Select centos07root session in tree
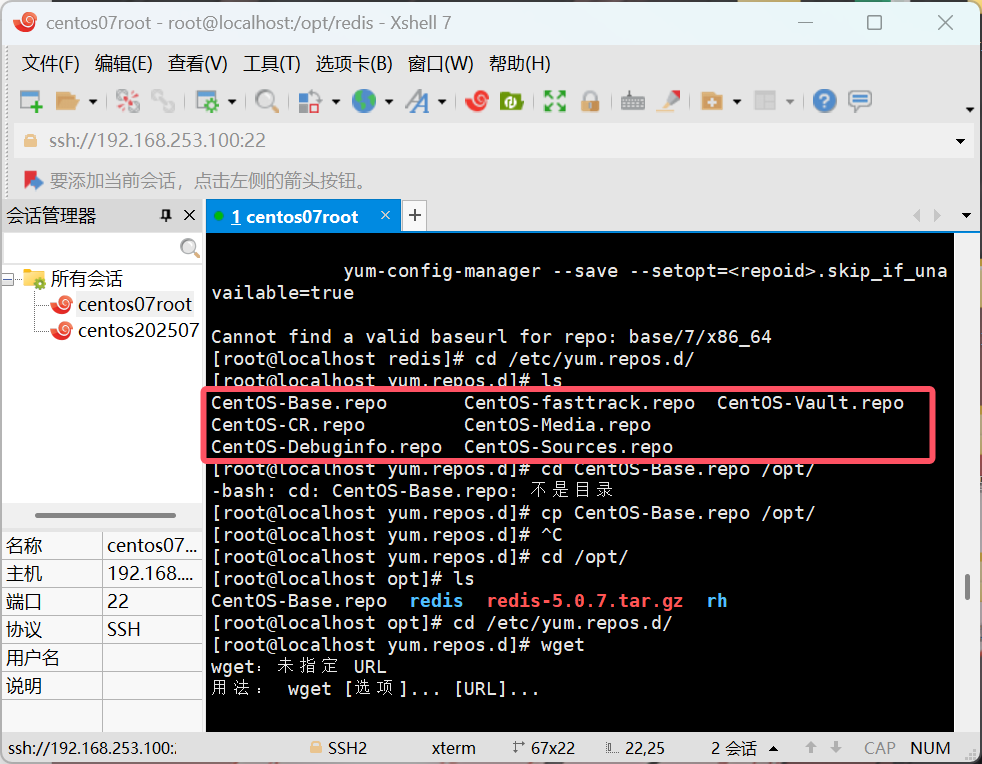The width and height of the screenshot is (982, 764). point(135,304)
